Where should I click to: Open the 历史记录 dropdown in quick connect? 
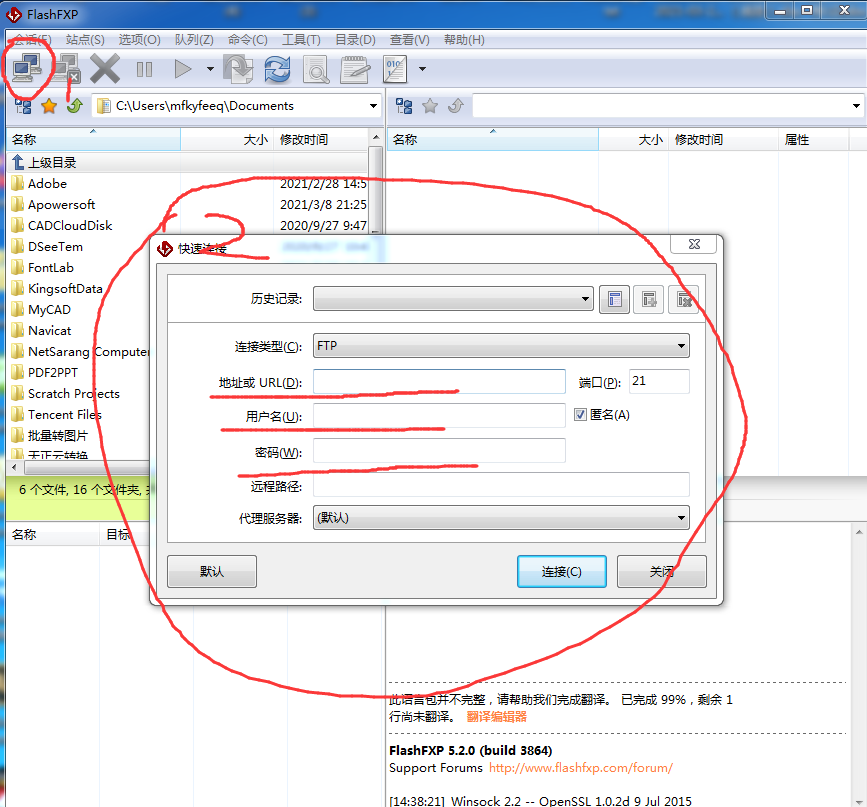pos(453,299)
